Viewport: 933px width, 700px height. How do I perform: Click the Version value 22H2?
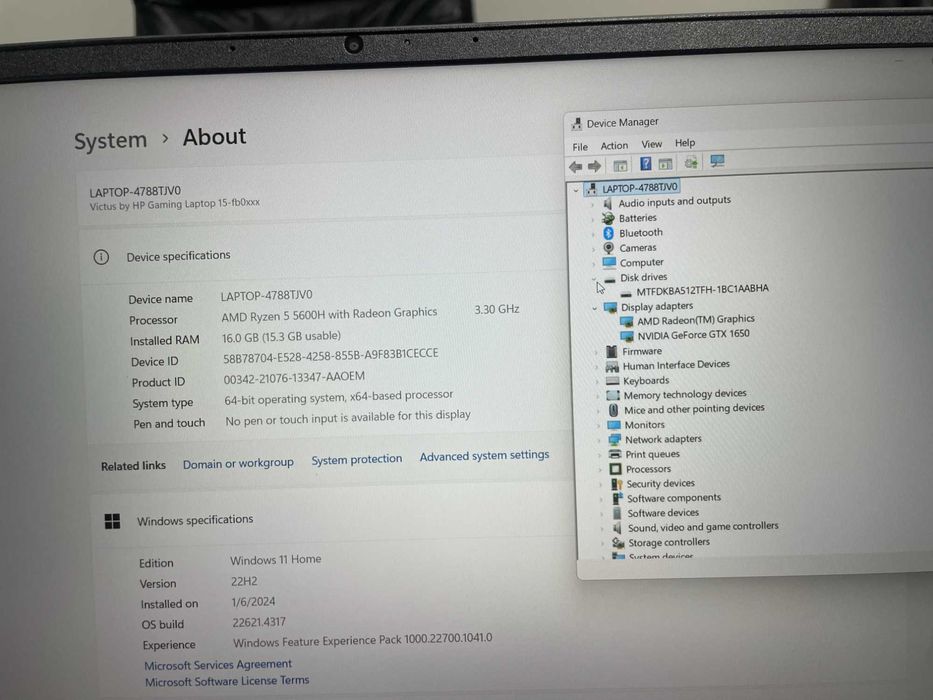244,582
